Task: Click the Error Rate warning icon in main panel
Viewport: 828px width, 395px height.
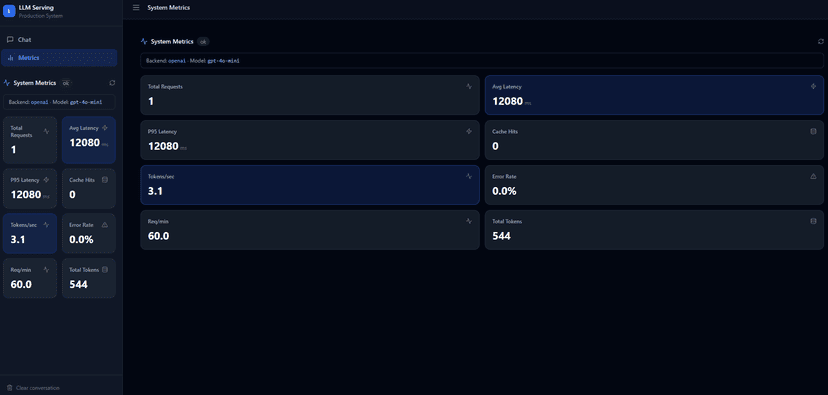Action: 813,176
